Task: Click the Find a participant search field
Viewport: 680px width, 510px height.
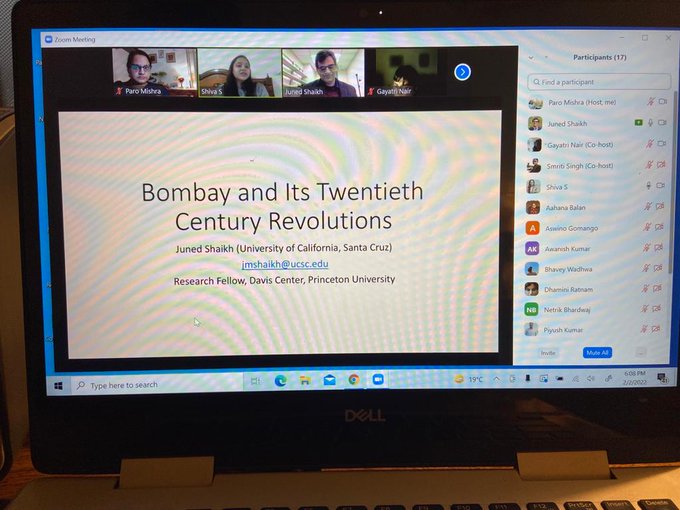Action: (x=598, y=81)
